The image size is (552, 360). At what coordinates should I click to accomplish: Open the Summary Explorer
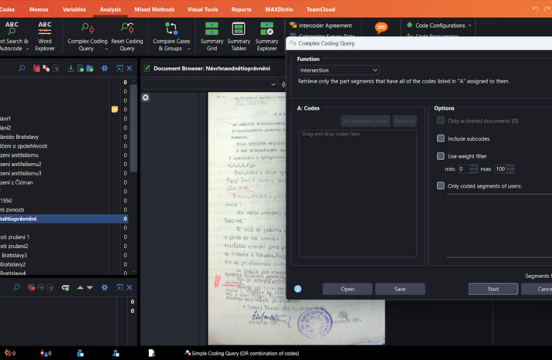(x=266, y=36)
